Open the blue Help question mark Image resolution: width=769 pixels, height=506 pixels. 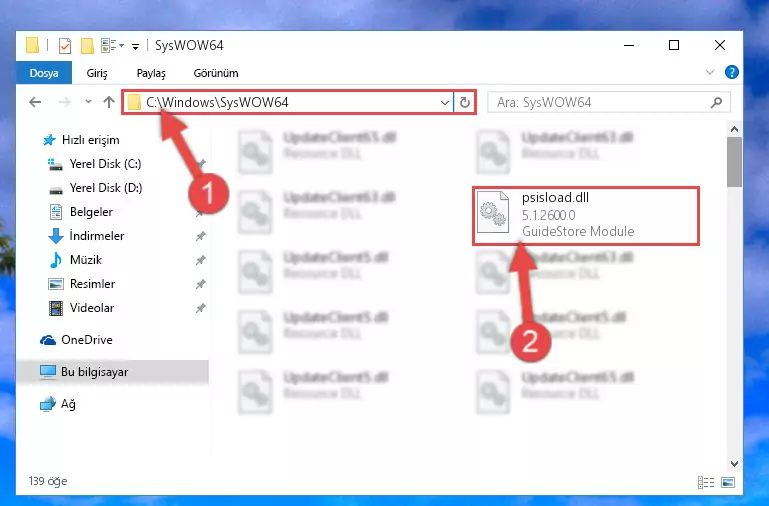click(x=732, y=73)
